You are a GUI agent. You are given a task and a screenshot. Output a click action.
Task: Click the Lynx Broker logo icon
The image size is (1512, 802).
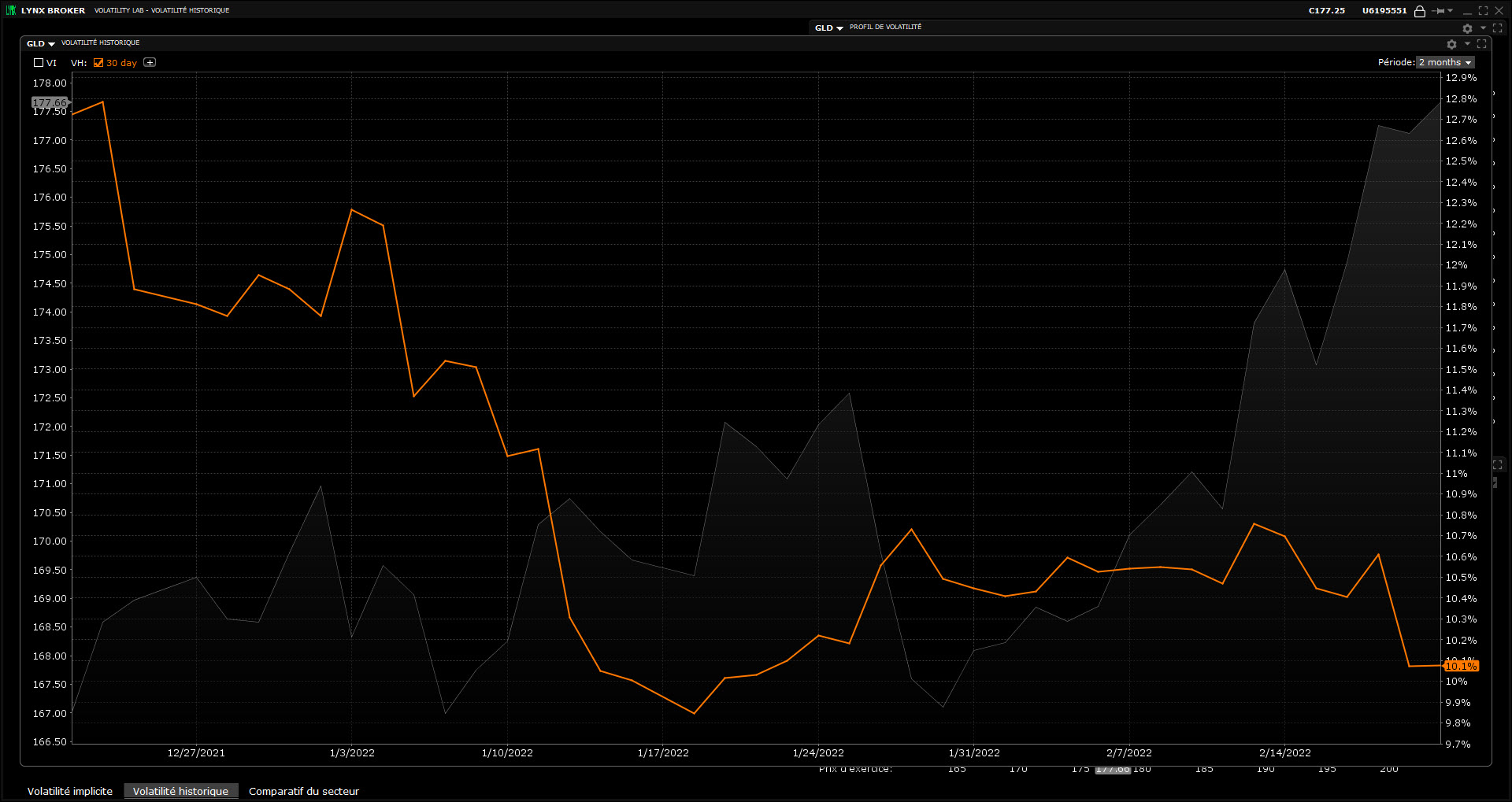tap(11, 10)
